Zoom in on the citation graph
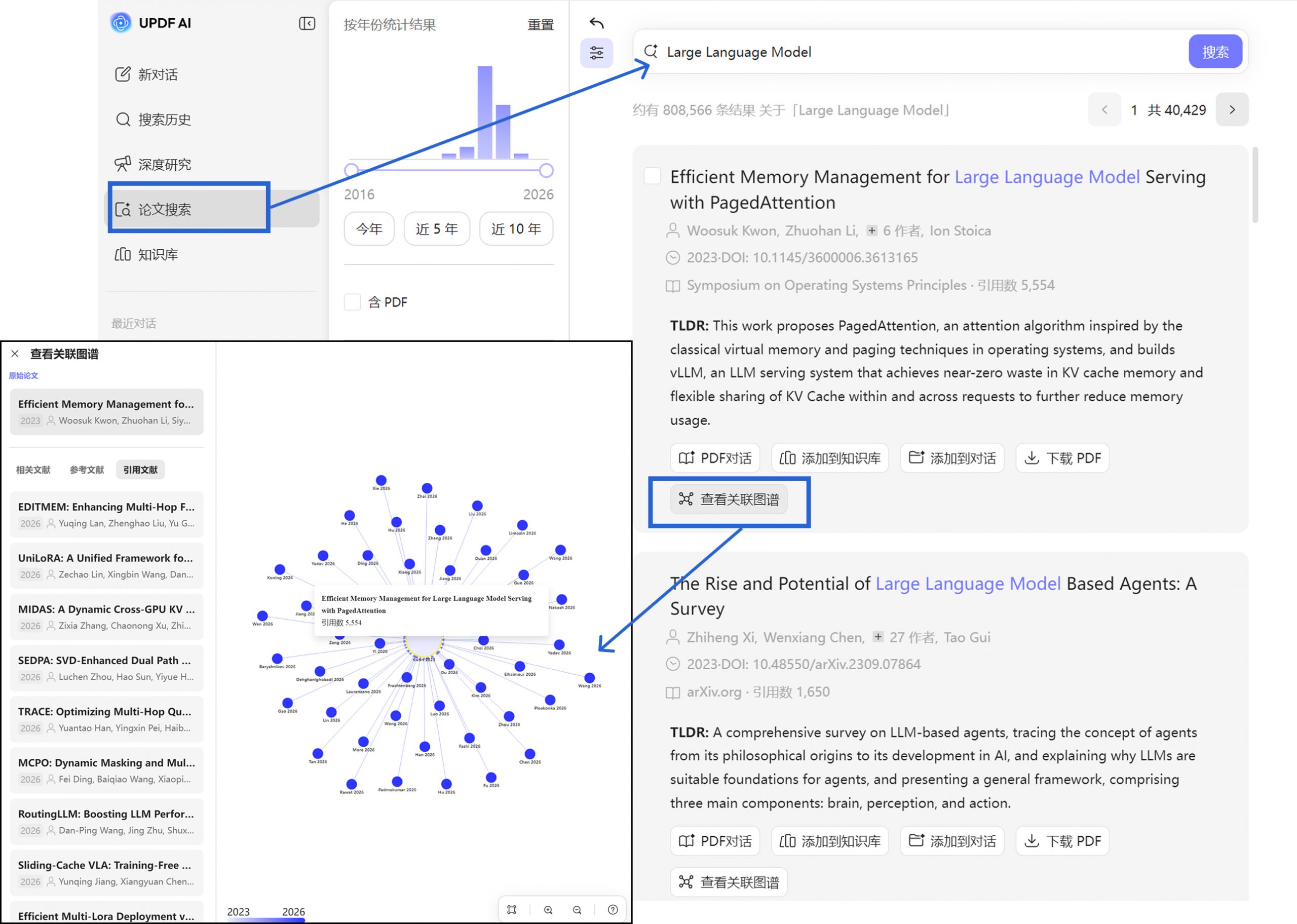Viewport: 1297px width, 924px height. [x=548, y=909]
